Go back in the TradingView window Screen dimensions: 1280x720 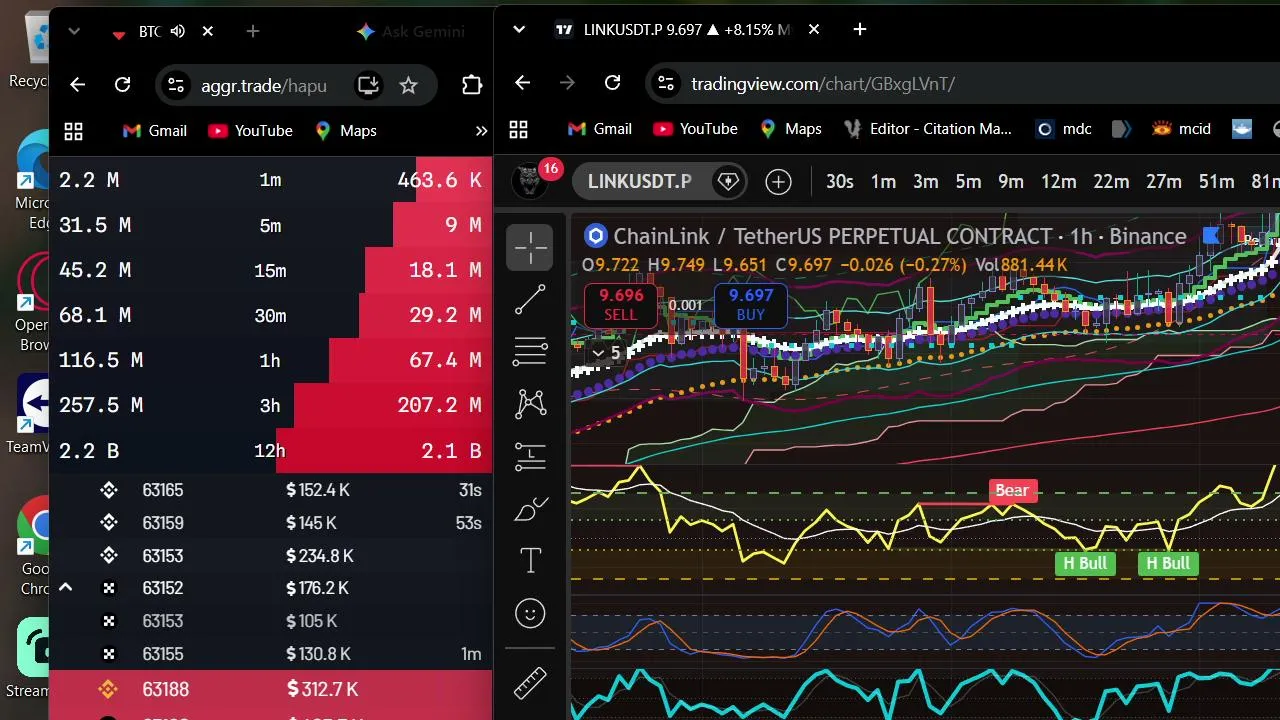[522, 83]
